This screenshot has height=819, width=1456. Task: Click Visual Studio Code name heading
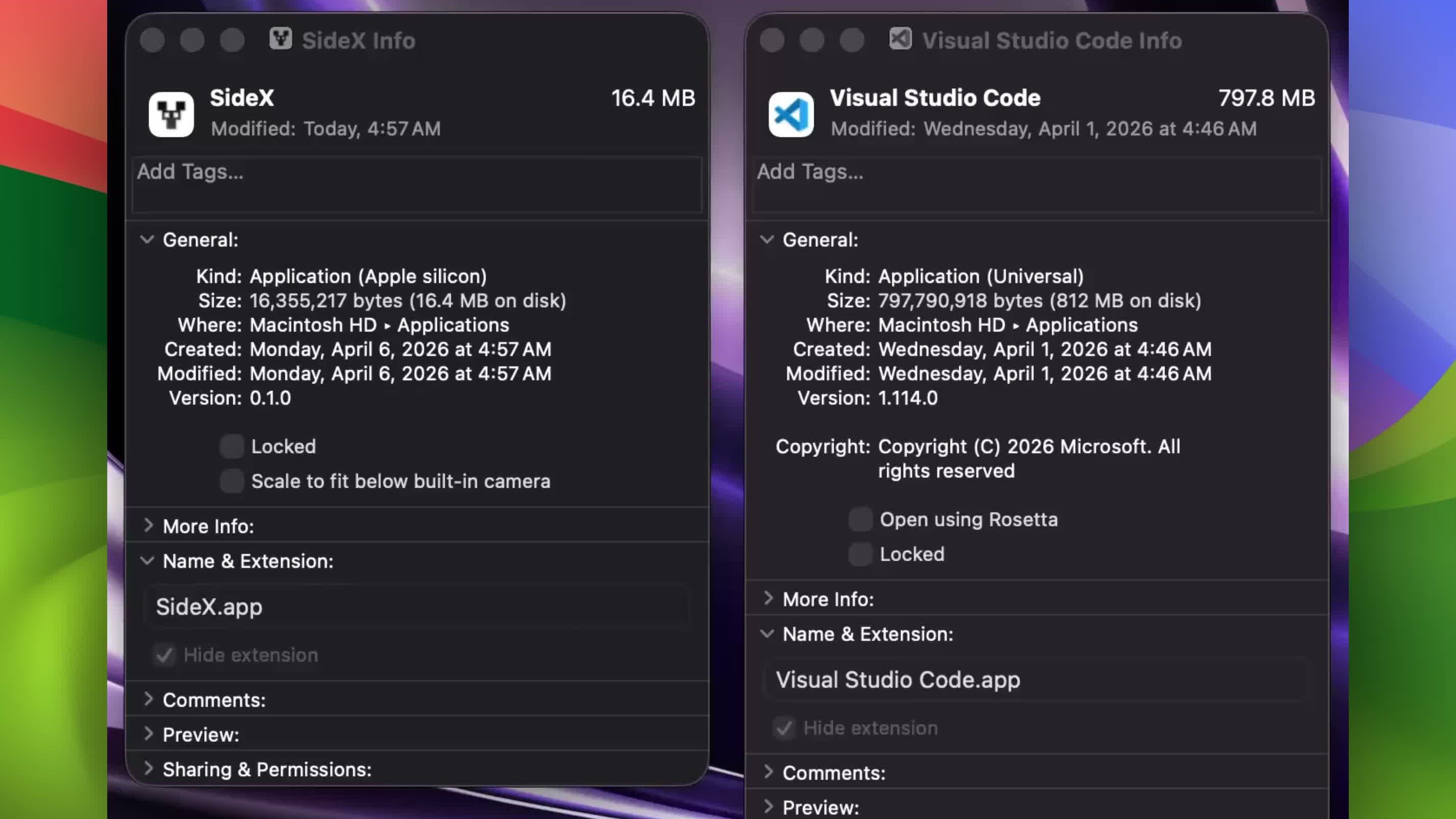coord(935,98)
